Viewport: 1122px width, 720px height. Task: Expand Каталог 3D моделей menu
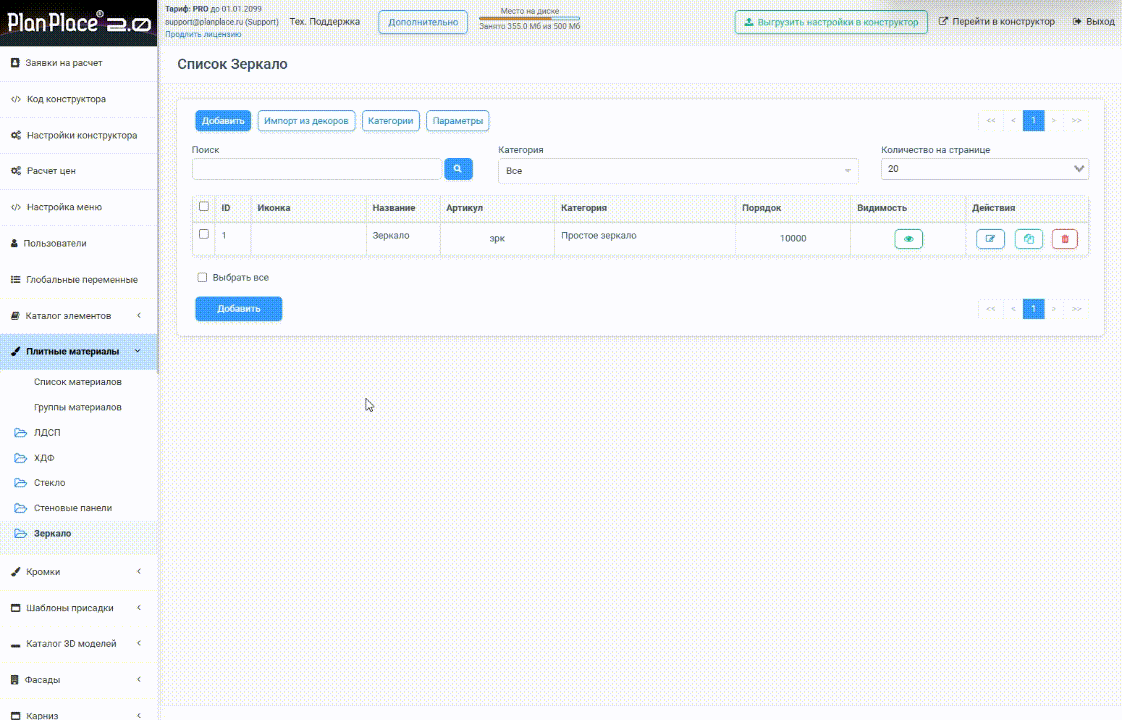(x=78, y=643)
